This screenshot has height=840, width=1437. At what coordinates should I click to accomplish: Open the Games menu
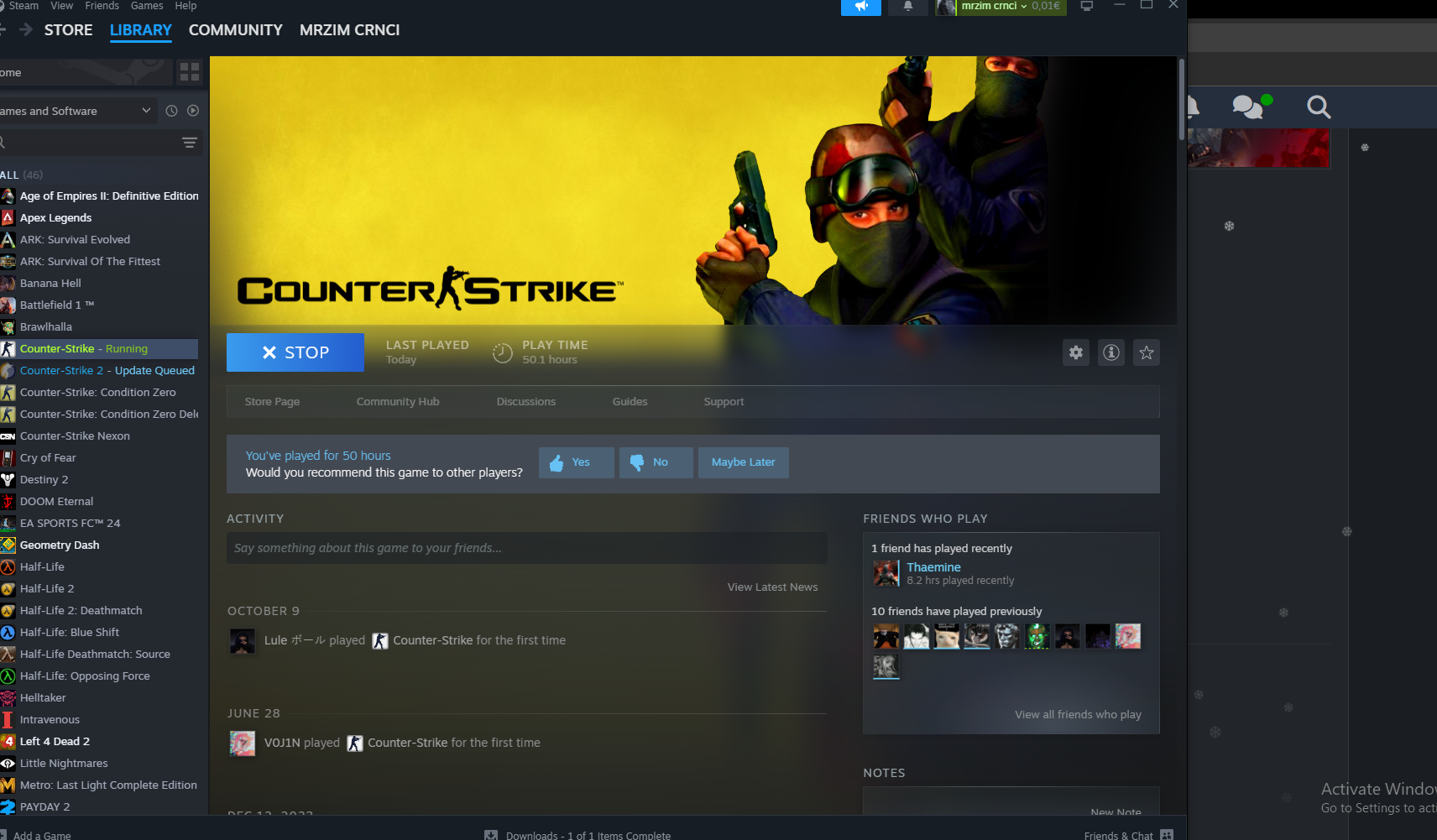(x=147, y=6)
